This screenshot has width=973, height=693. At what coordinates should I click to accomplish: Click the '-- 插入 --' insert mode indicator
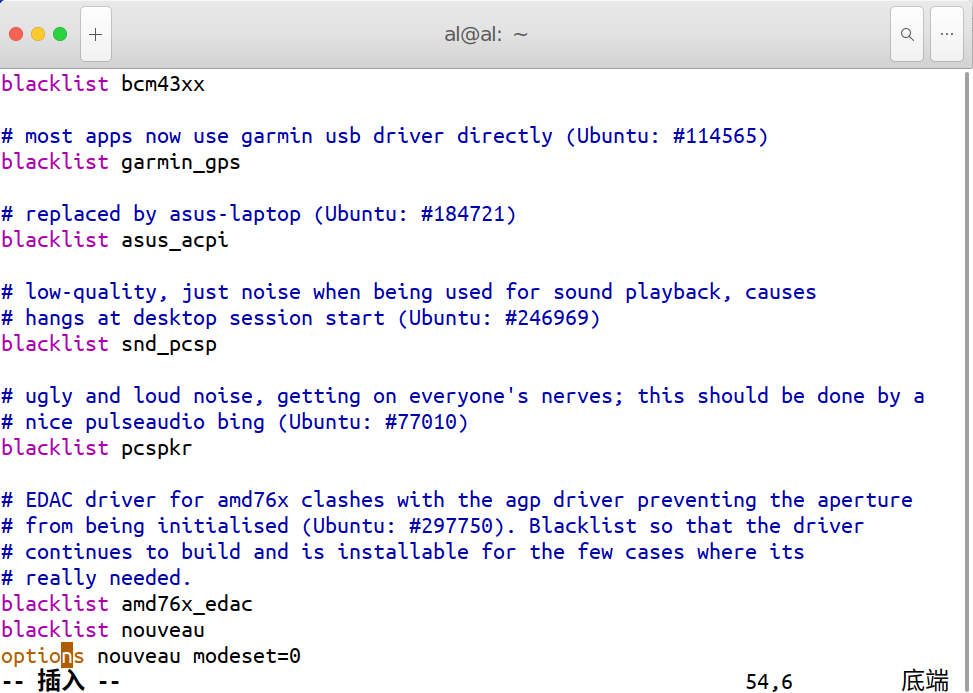(60, 681)
